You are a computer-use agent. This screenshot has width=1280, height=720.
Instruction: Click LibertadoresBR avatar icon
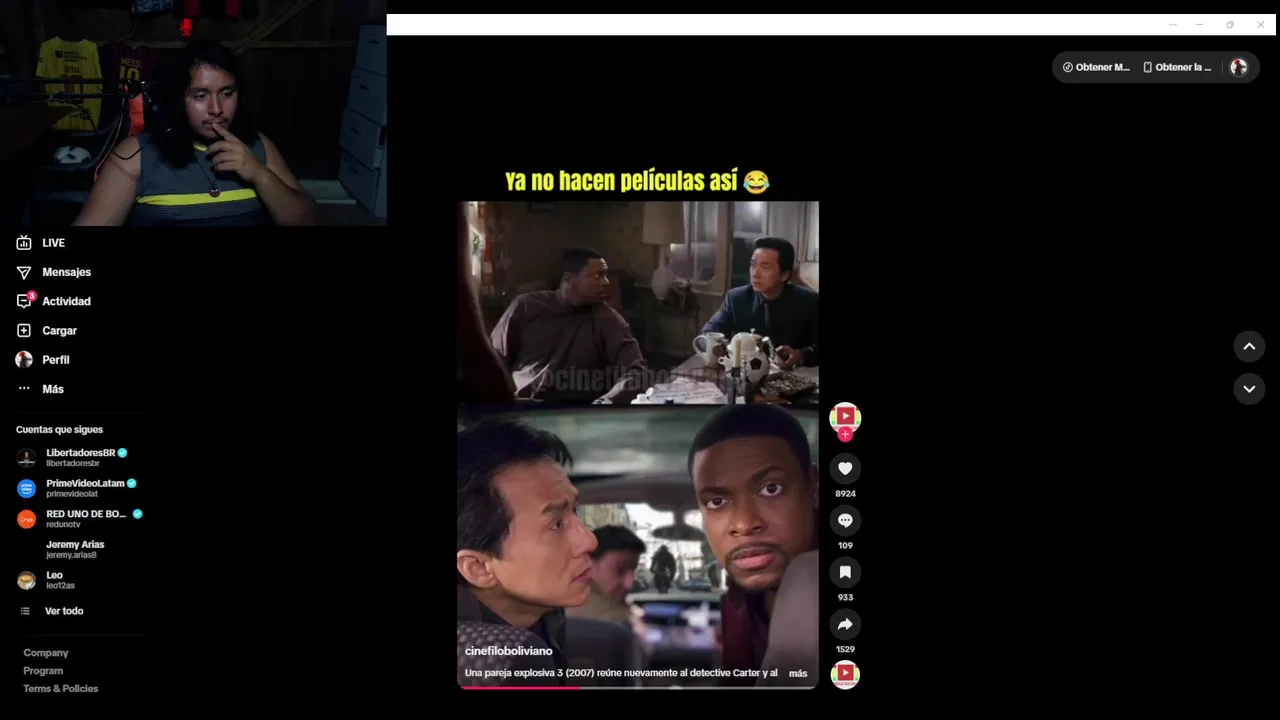[27, 458]
